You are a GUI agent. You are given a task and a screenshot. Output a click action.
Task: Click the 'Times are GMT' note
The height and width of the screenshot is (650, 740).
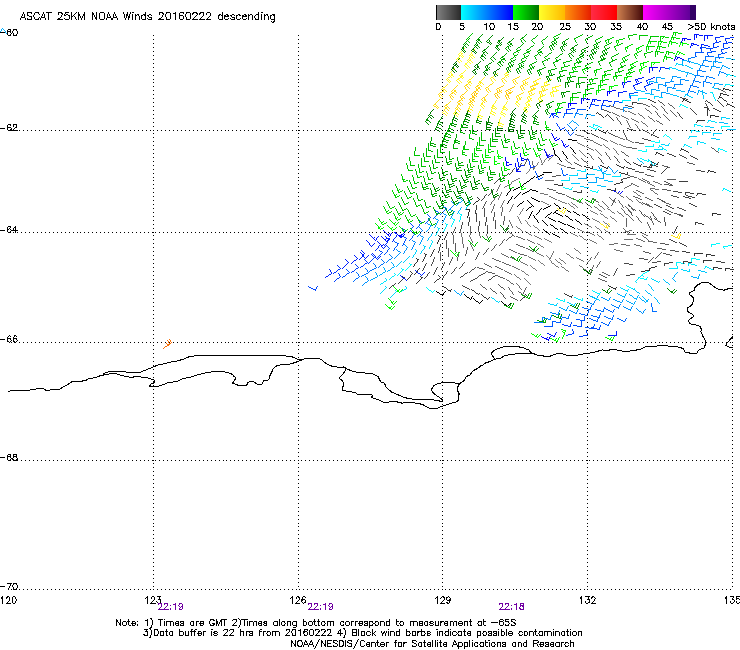(192, 623)
